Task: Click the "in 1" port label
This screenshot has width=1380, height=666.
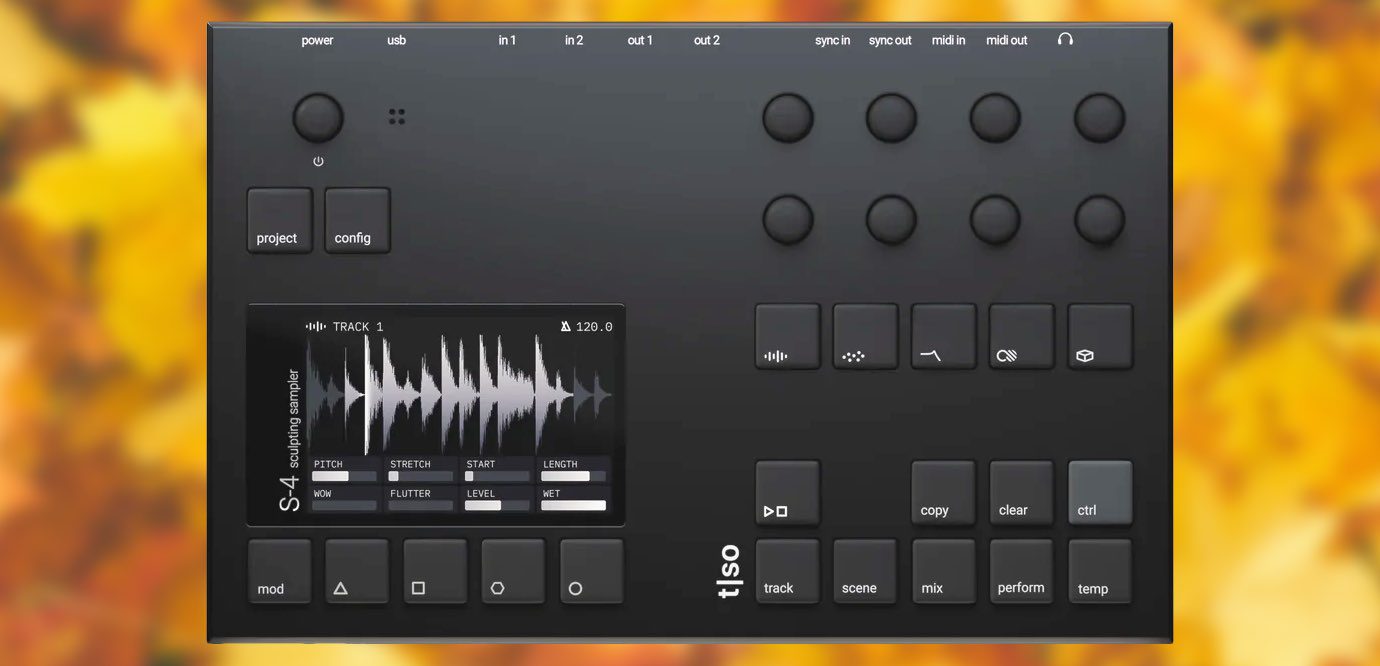Action: (x=507, y=41)
